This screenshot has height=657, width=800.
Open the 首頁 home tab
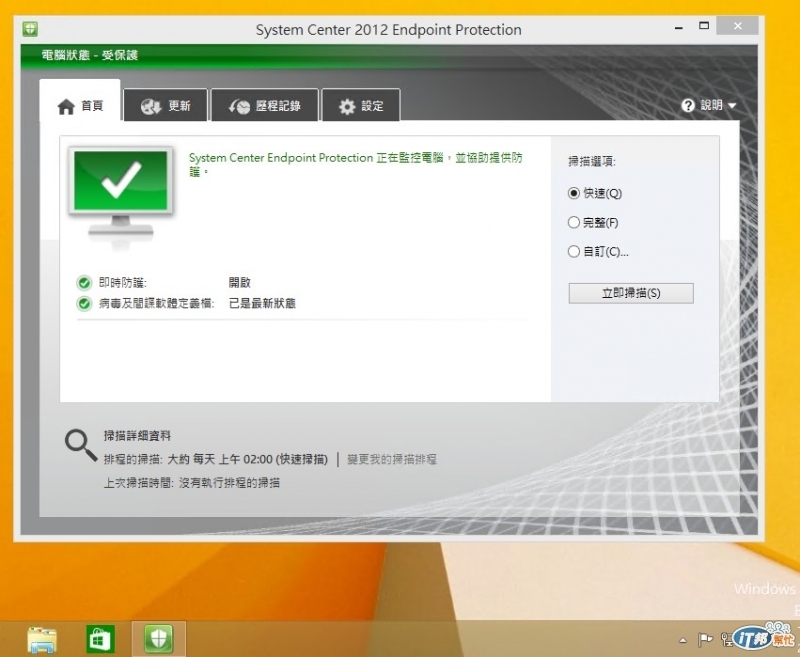coord(80,100)
